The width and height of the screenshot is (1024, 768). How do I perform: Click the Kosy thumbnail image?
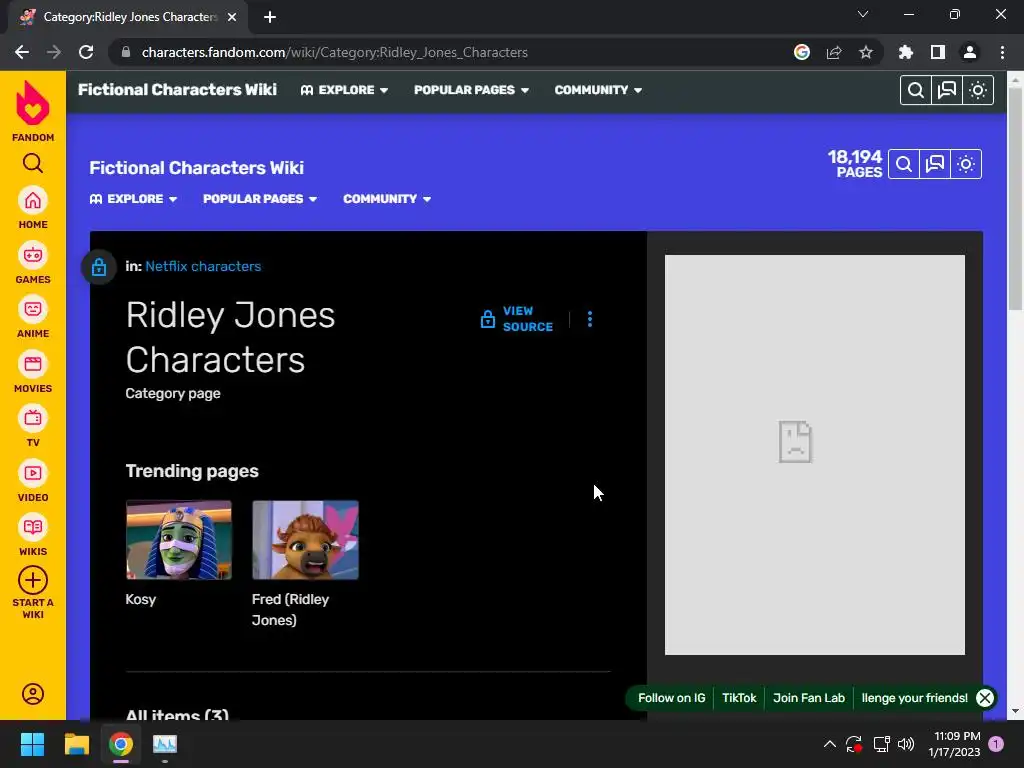[179, 540]
